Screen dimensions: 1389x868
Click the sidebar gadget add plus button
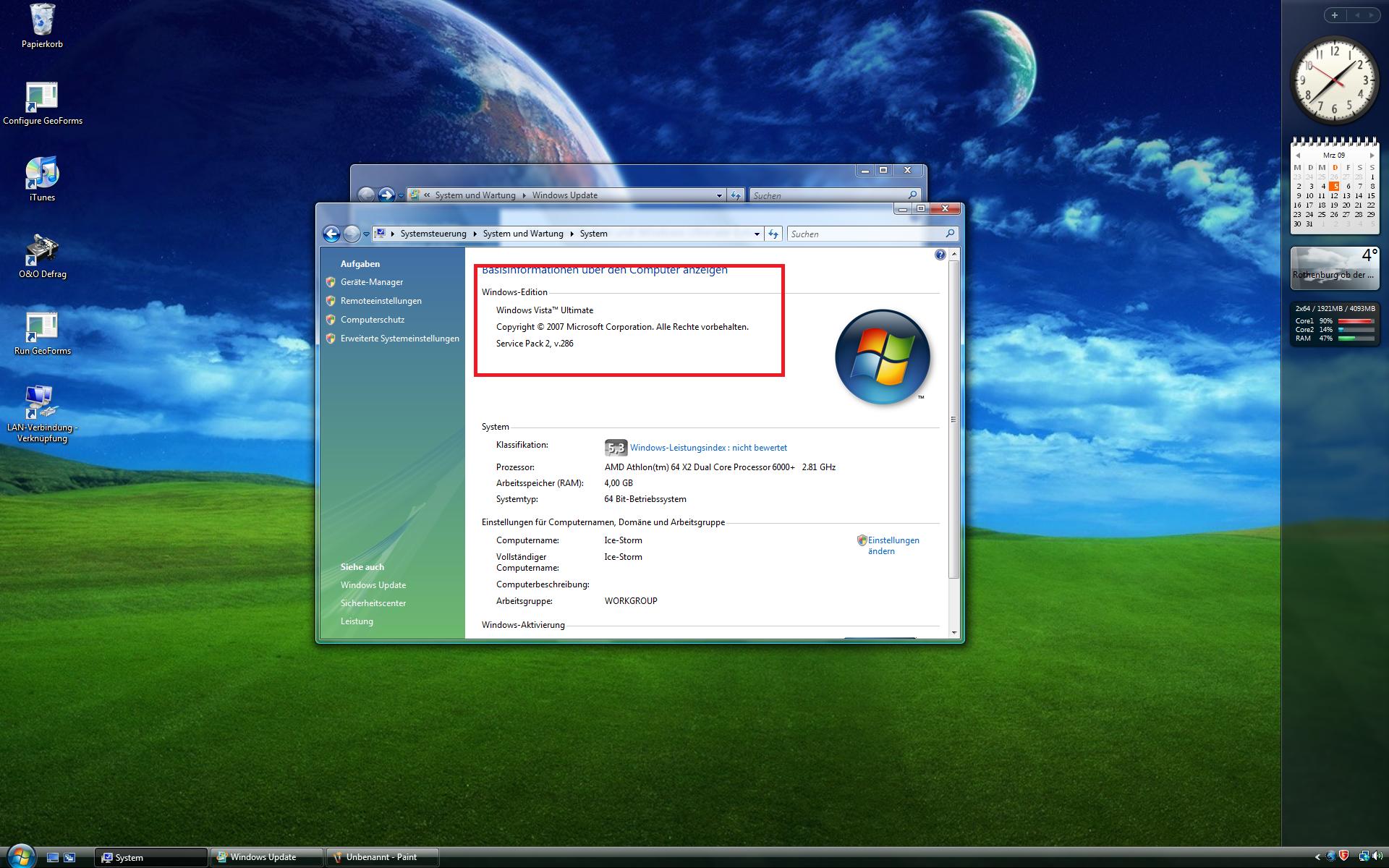tap(1334, 15)
